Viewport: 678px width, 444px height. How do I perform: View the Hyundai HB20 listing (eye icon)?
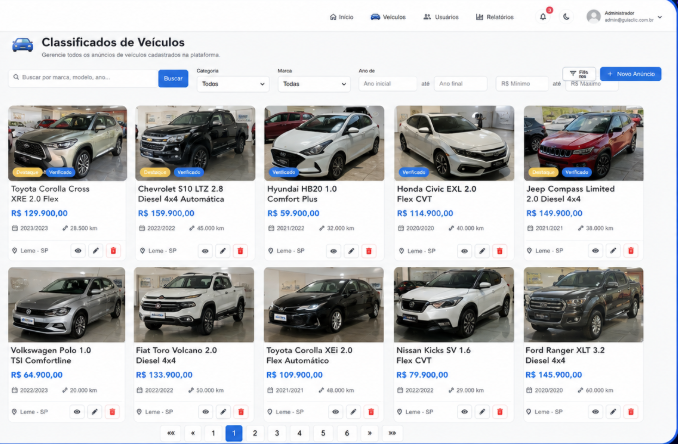point(333,251)
